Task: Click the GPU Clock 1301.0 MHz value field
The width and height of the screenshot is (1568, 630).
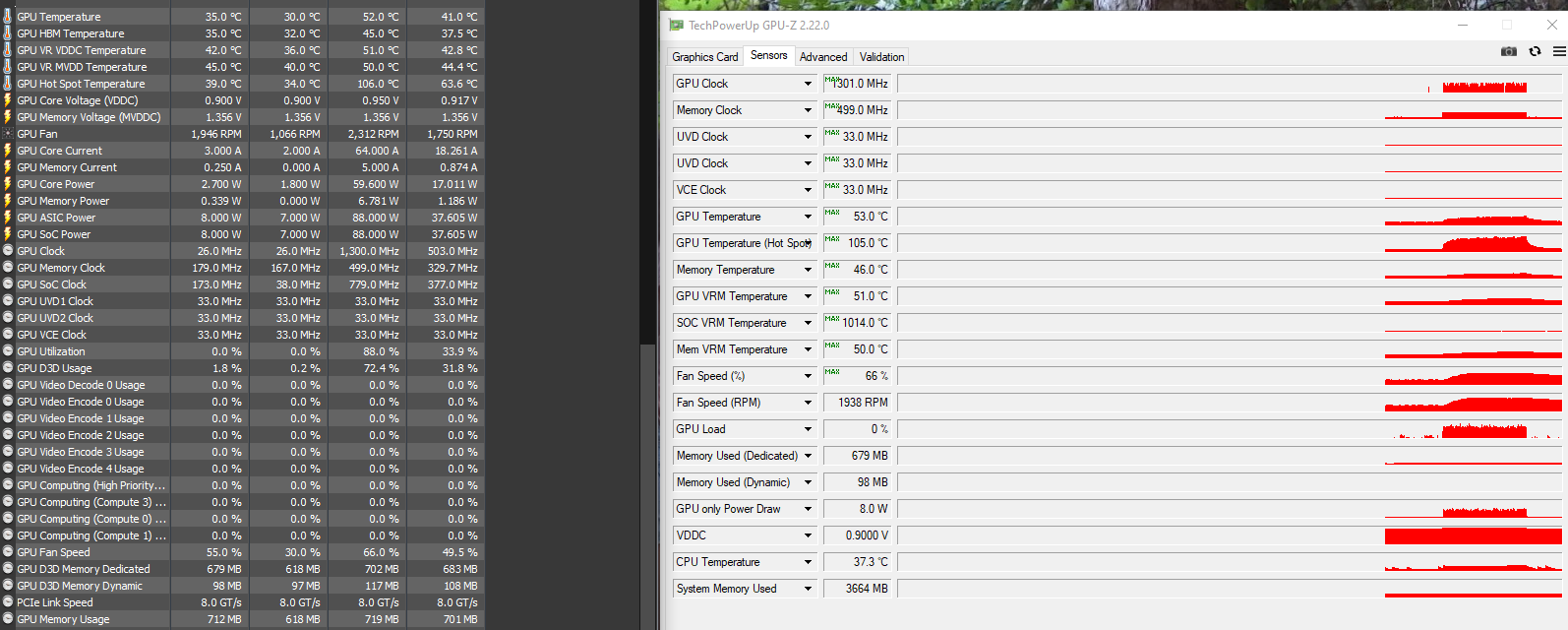Action: click(857, 84)
